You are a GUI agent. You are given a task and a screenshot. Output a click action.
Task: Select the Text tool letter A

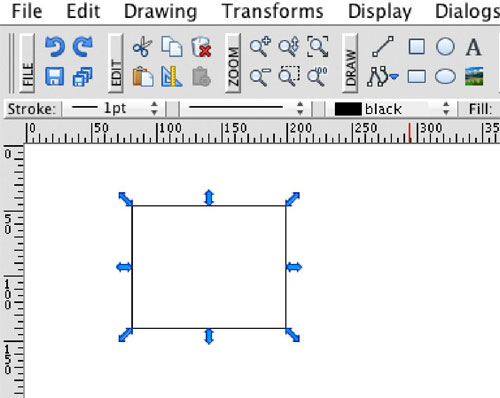pyautogui.click(x=473, y=47)
